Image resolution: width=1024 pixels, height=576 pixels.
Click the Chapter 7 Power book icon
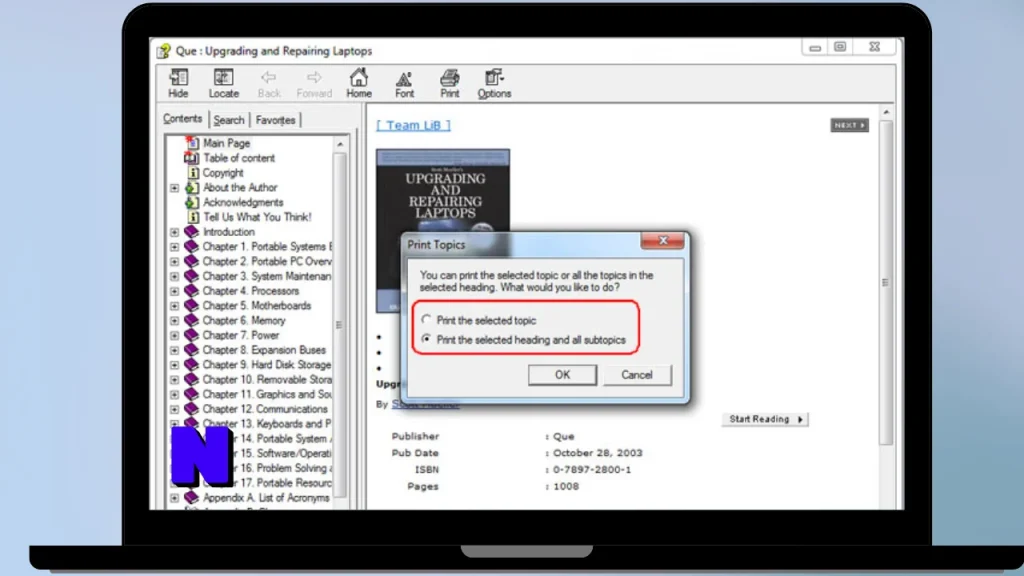[x=191, y=335]
